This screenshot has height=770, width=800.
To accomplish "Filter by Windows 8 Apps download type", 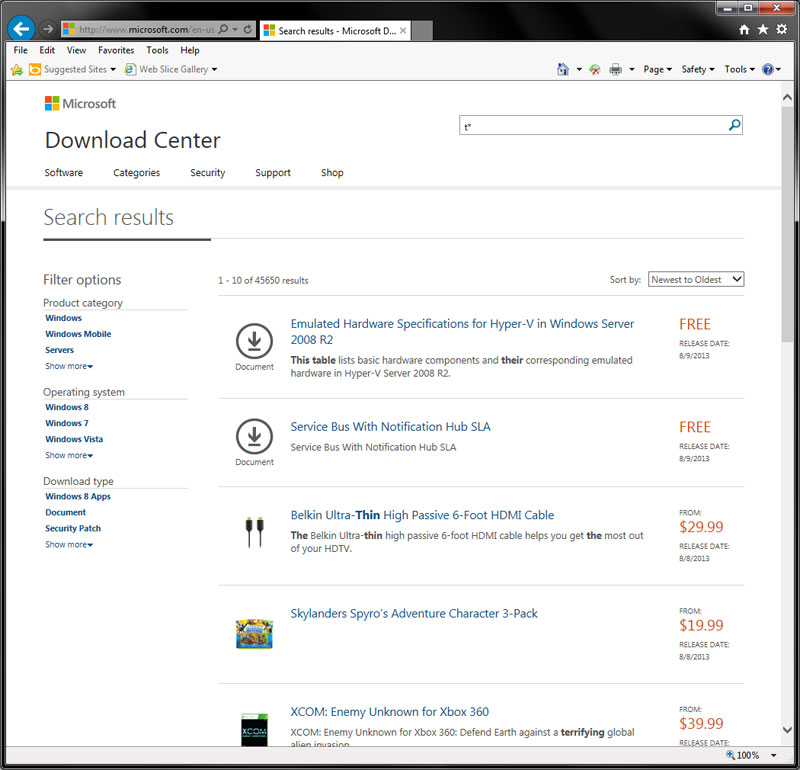I will [x=78, y=496].
